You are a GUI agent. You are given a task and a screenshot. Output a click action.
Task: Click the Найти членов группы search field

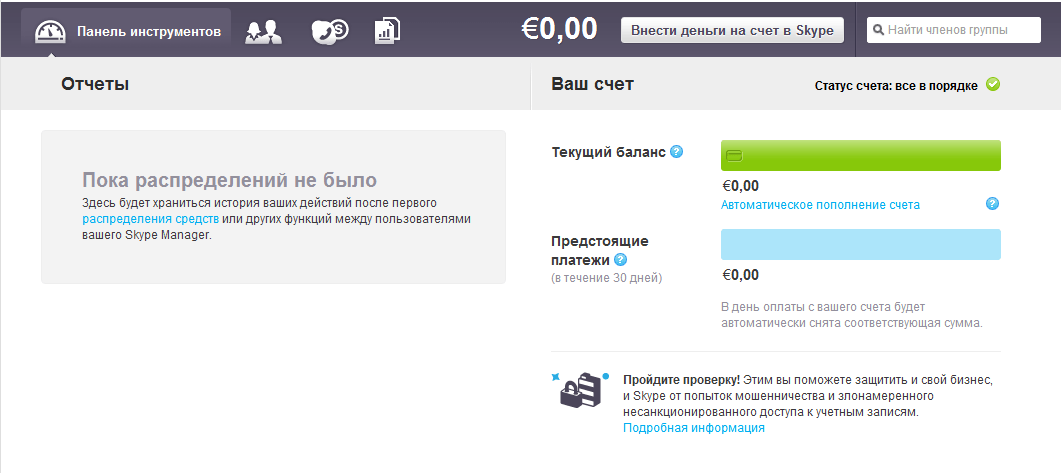(x=953, y=30)
